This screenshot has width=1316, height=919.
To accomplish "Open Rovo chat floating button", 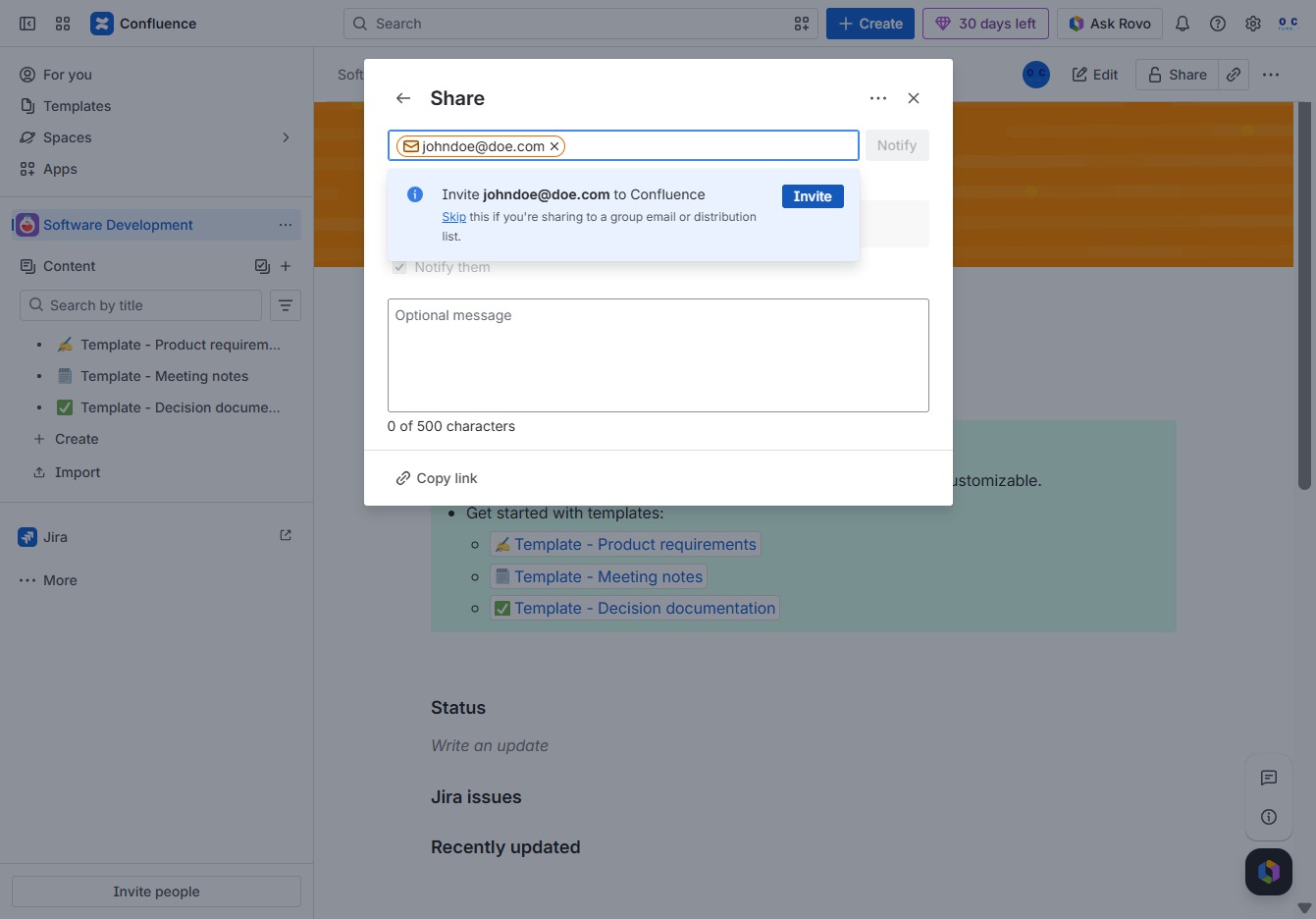I will point(1269,872).
